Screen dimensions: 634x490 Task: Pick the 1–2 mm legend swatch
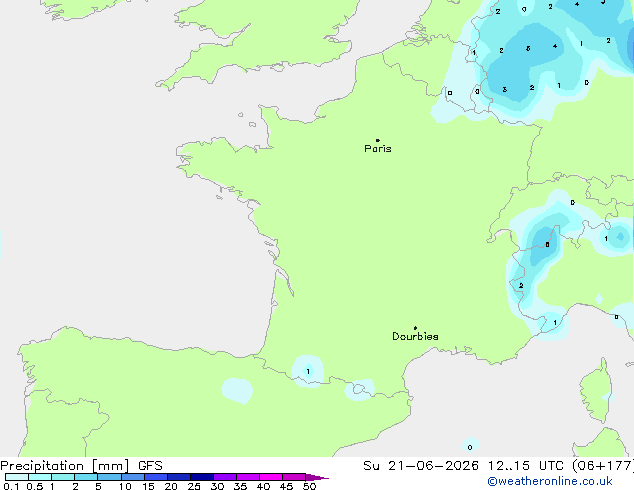tap(63, 477)
